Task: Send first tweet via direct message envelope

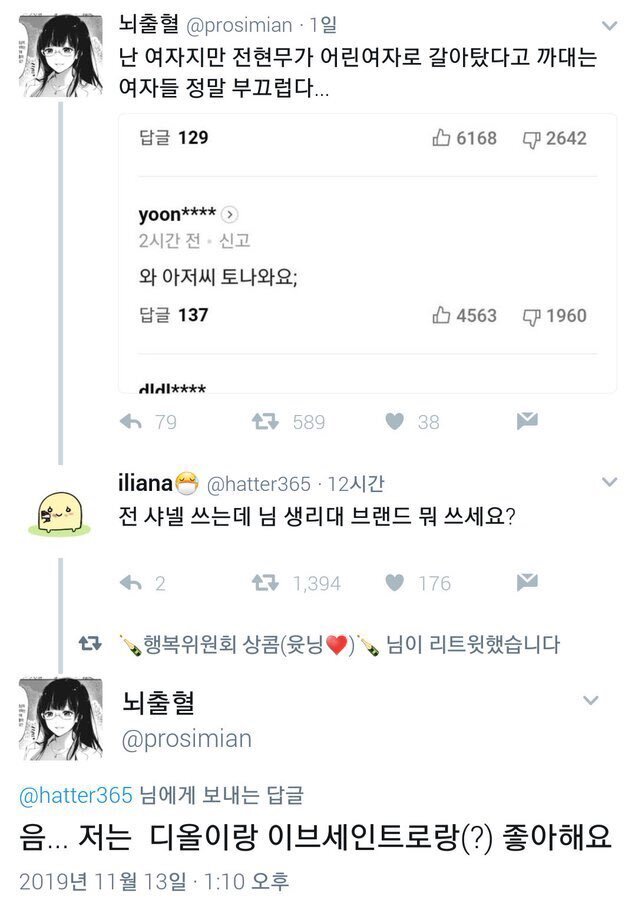Action: click(x=527, y=422)
